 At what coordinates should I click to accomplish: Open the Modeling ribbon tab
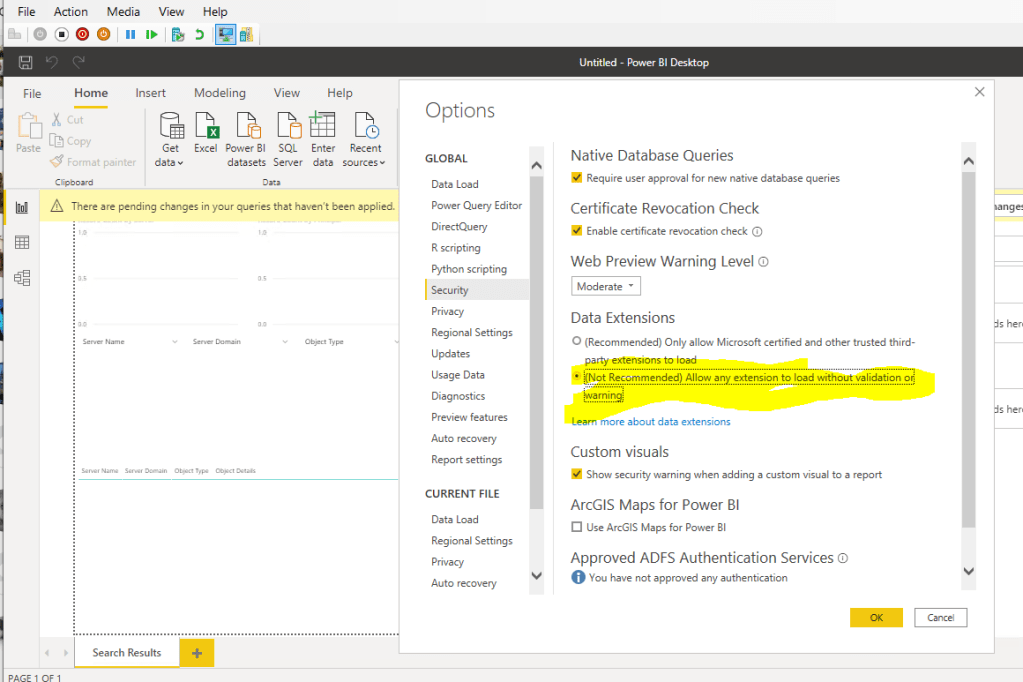[220, 93]
